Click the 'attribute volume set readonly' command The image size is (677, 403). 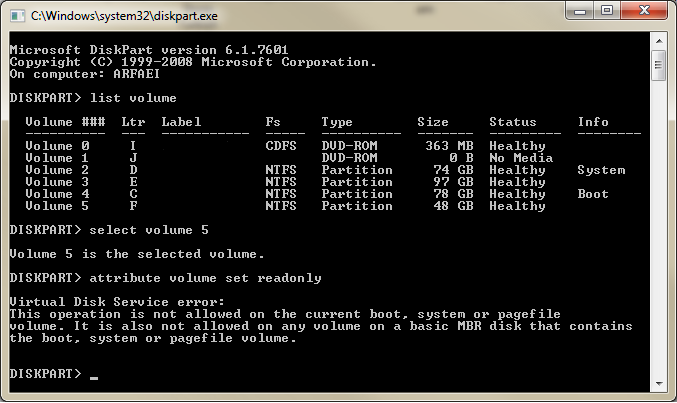pos(205,278)
